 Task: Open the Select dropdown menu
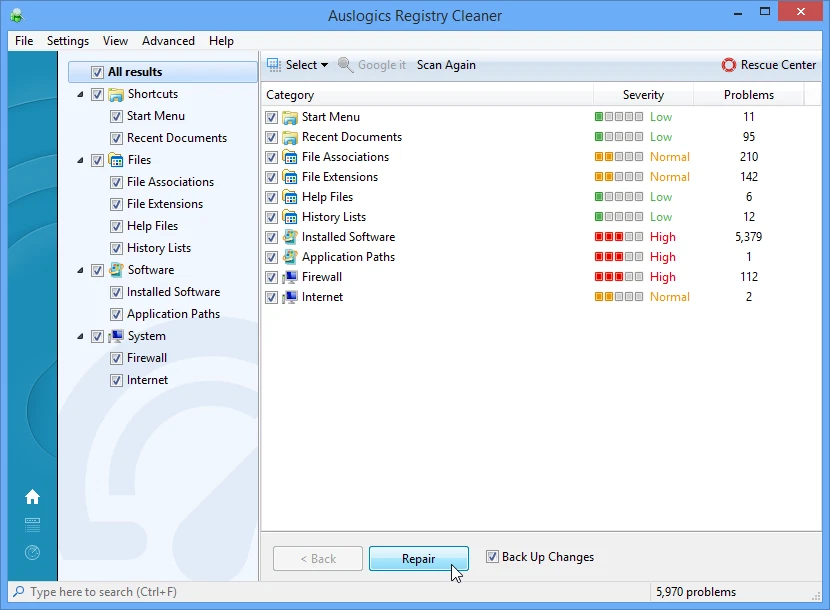point(322,64)
